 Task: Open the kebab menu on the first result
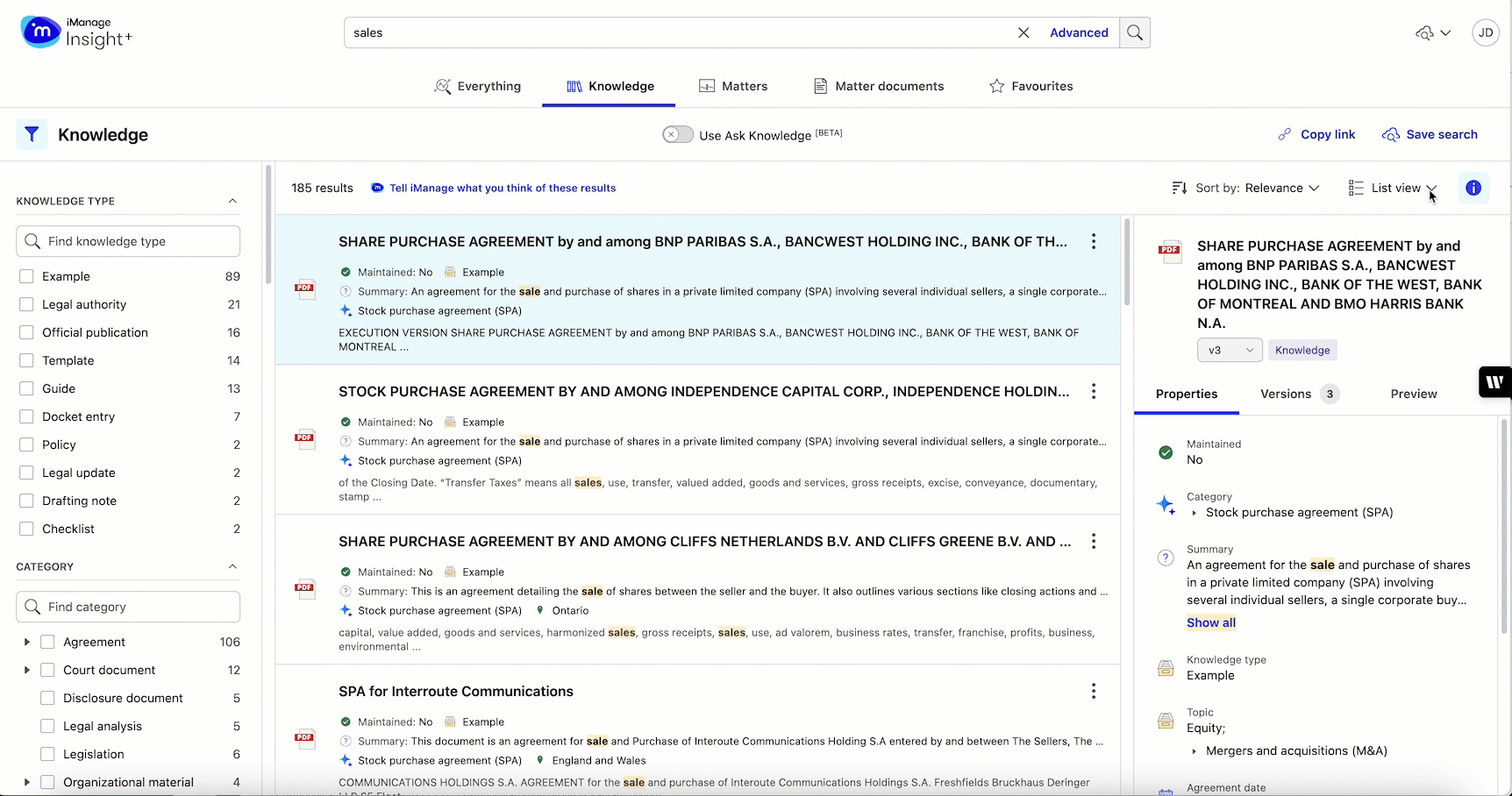[x=1094, y=242]
